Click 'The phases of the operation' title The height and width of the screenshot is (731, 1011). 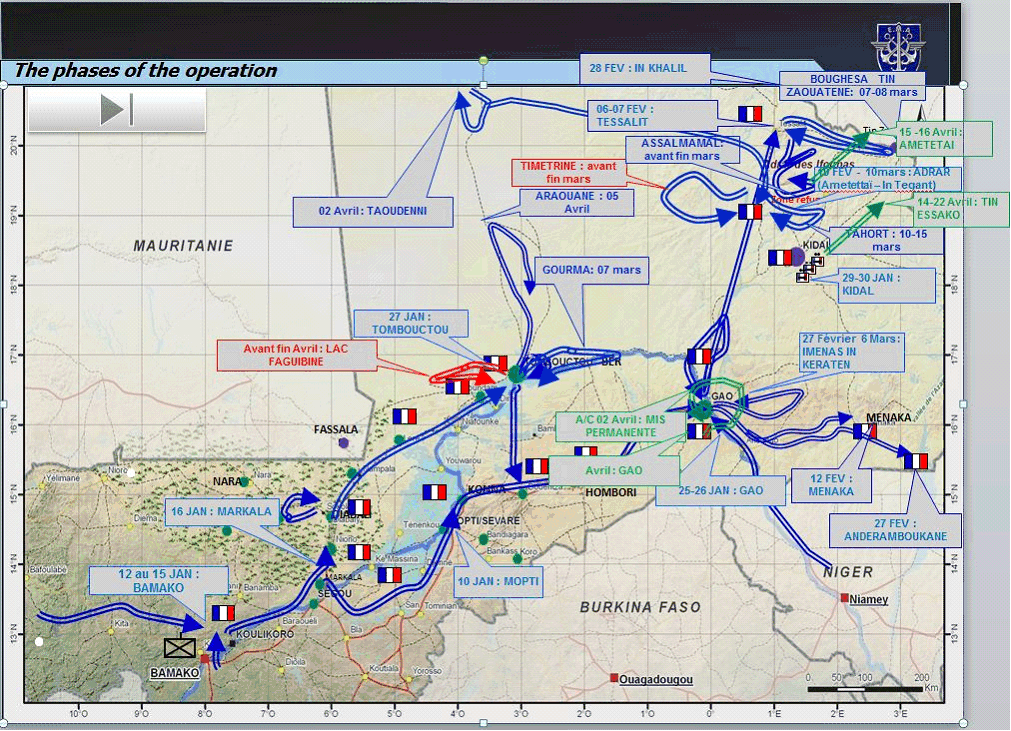[x=146, y=71]
